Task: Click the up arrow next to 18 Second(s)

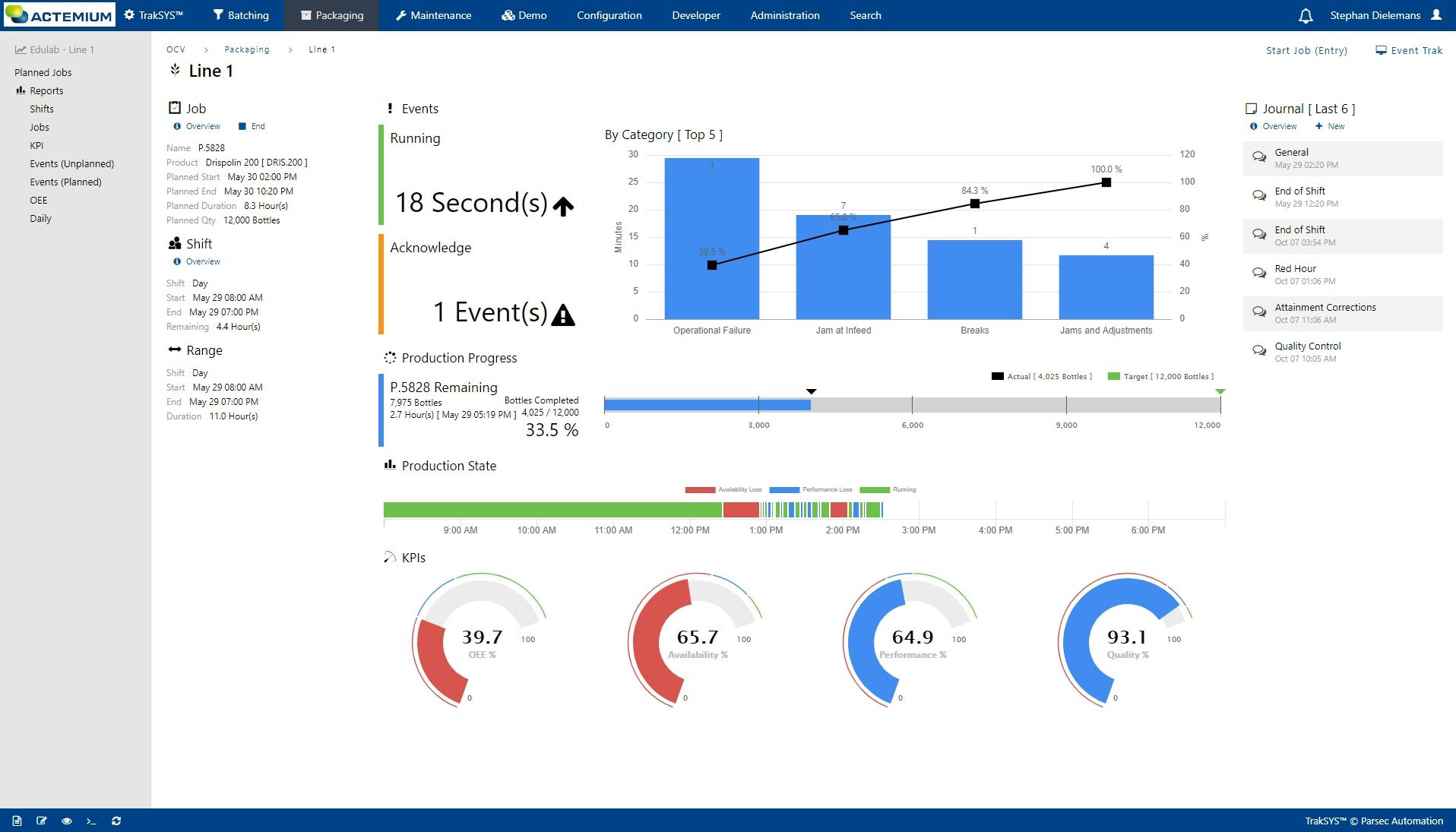Action: click(x=563, y=206)
